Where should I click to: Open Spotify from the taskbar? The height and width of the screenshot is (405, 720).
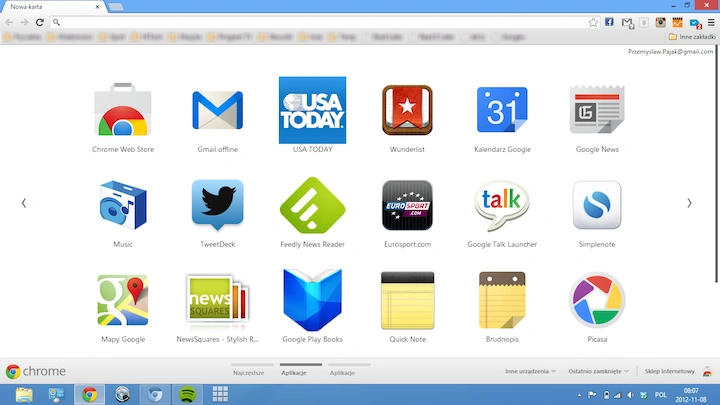point(187,394)
